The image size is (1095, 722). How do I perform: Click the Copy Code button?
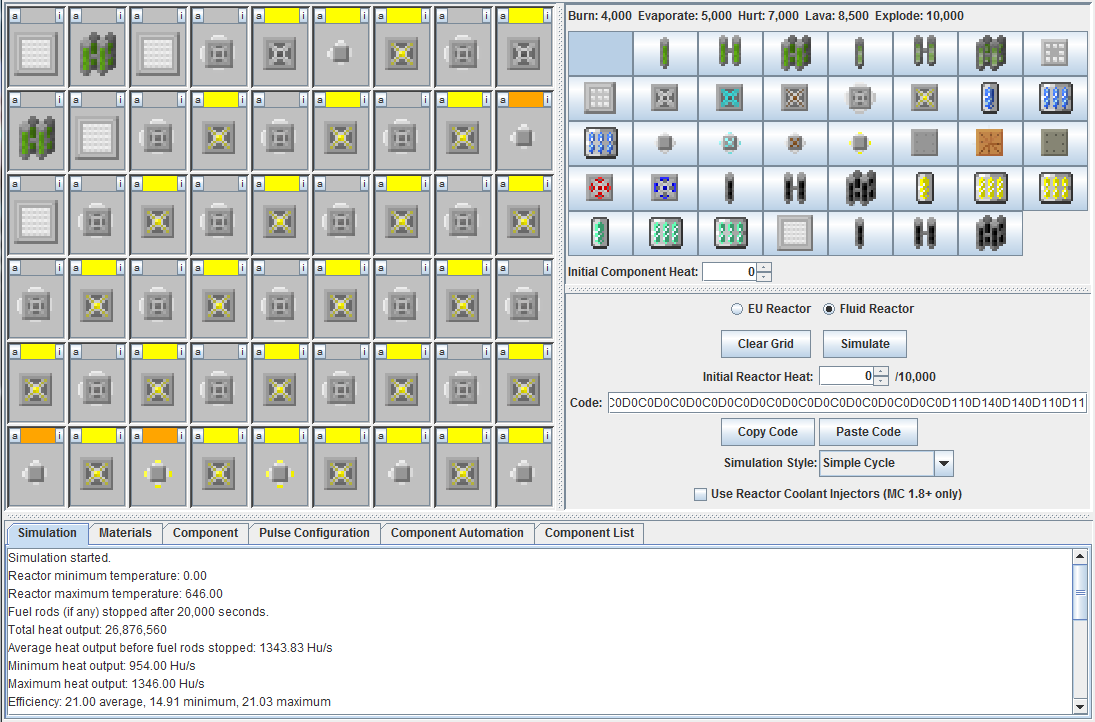click(767, 432)
